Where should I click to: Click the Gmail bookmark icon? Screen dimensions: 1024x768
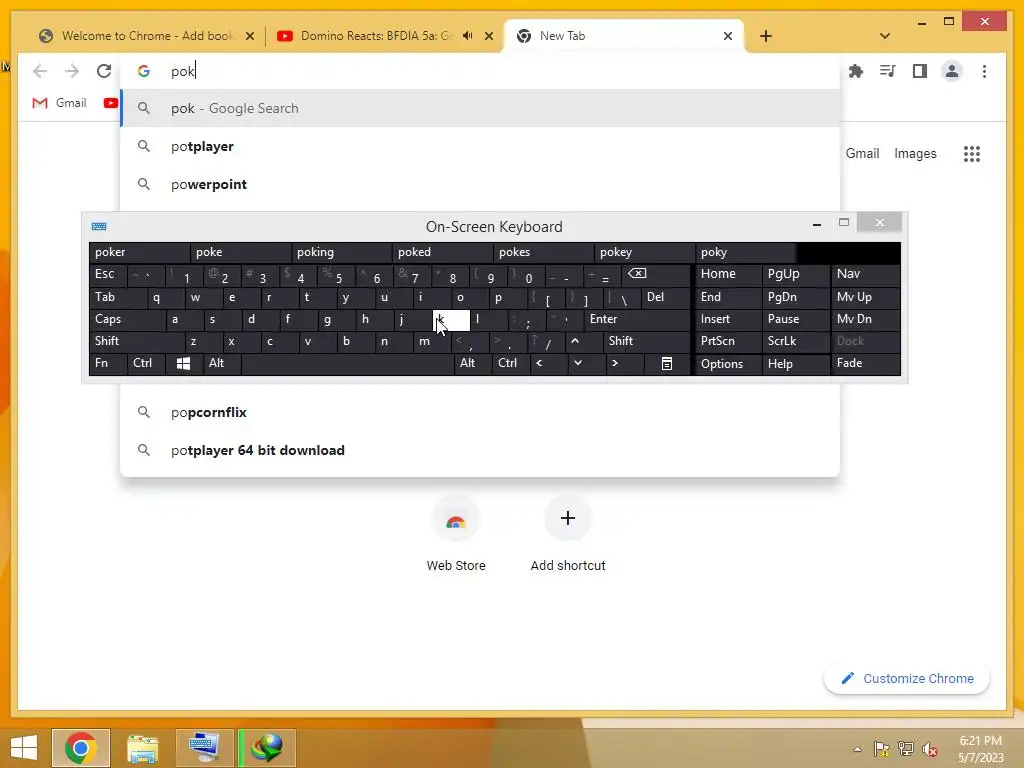coord(40,103)
